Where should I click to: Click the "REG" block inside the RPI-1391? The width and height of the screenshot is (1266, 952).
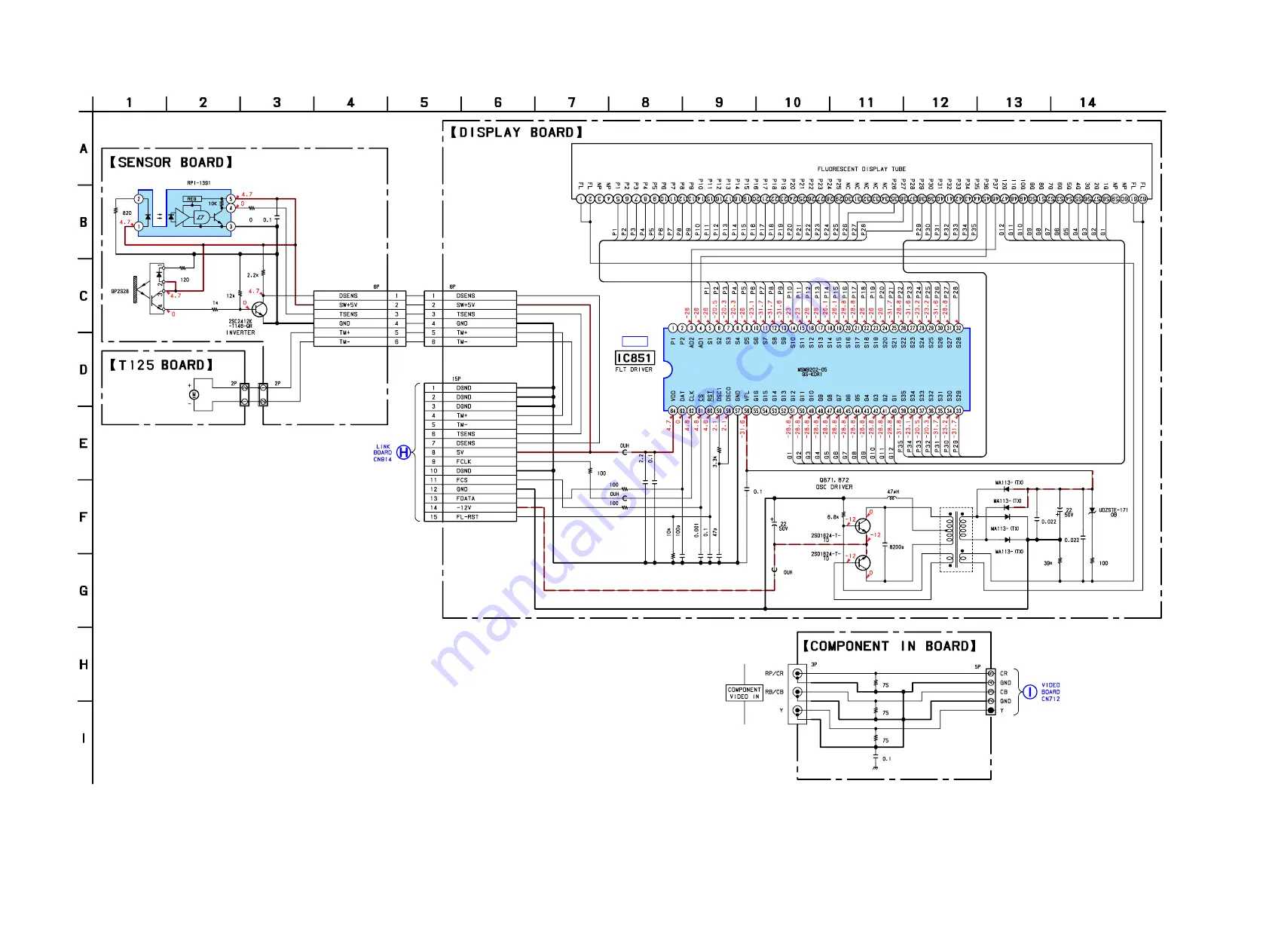click(192, 199)
